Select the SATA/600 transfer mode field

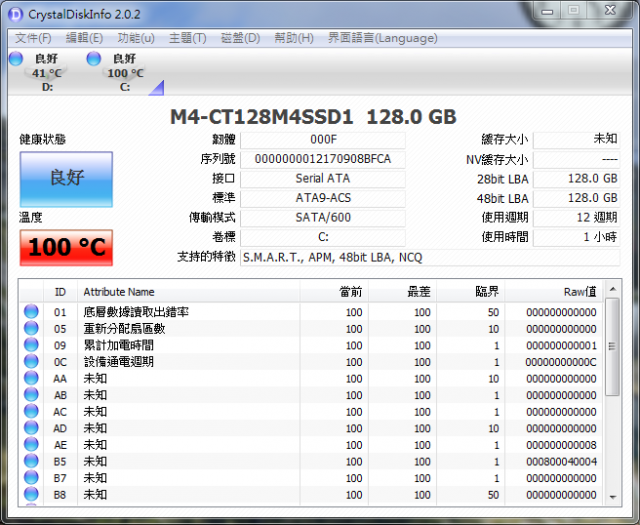pos(323,218)
